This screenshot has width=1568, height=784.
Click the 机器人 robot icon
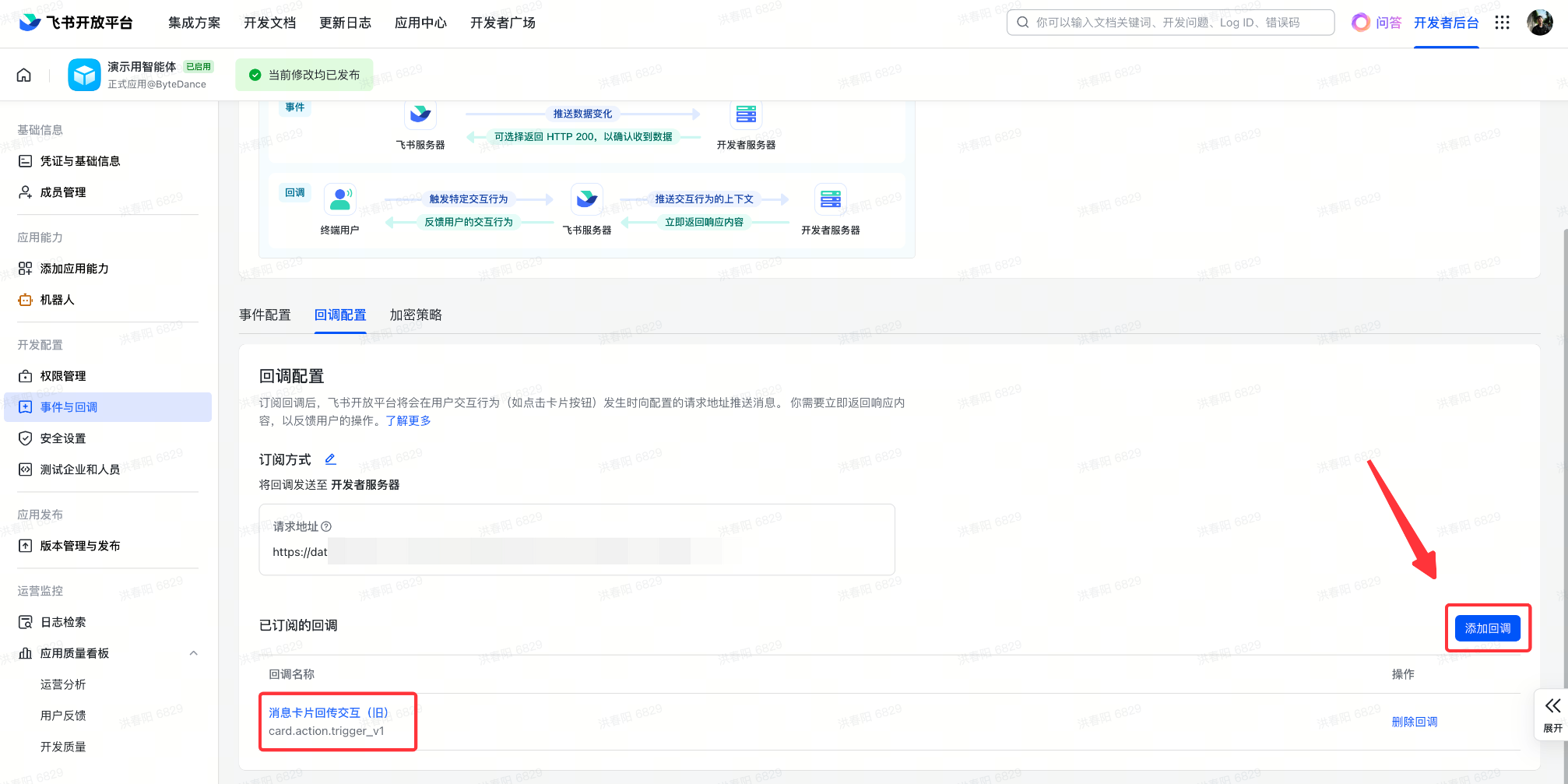[26, 300]
